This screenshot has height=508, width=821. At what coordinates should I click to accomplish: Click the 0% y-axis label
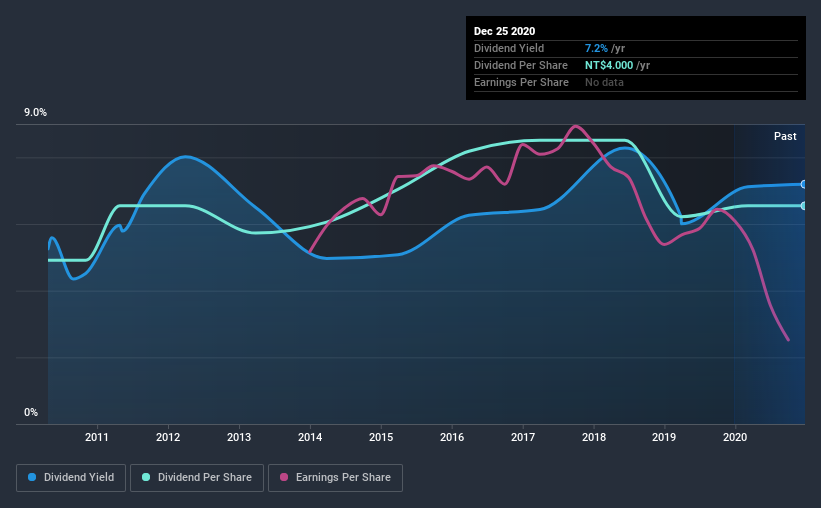(x=31, y=413)
